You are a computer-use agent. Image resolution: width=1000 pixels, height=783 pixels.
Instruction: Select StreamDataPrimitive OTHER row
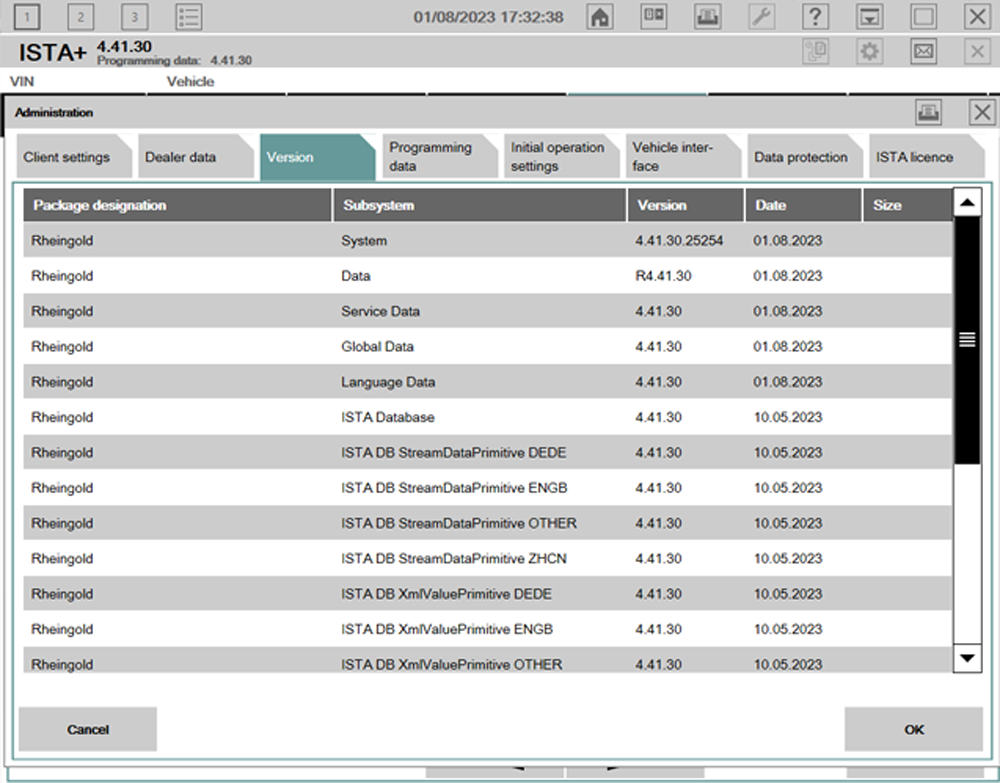(488, 523)
